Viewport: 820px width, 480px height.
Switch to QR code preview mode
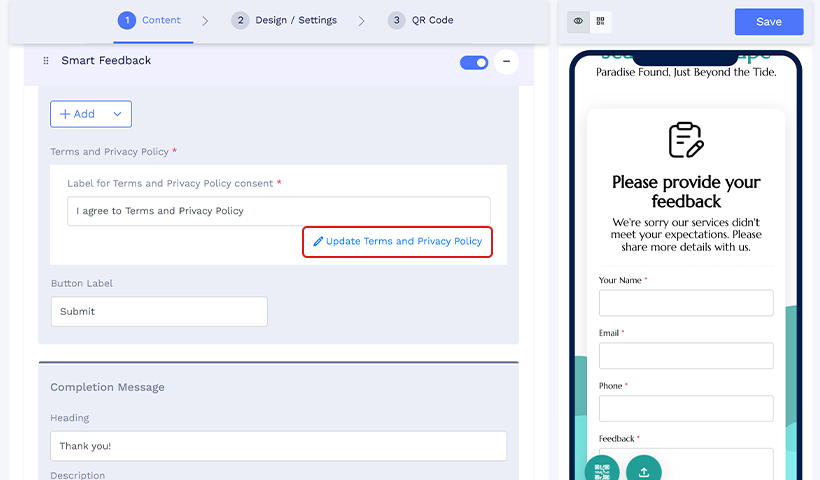600,21
